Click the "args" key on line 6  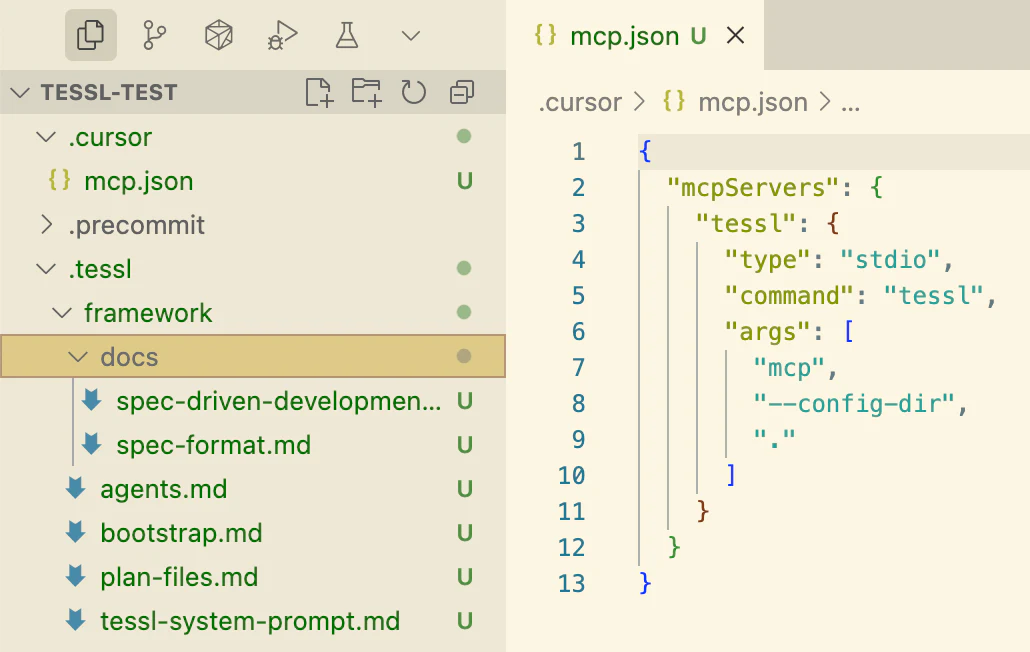pos(767,332)
